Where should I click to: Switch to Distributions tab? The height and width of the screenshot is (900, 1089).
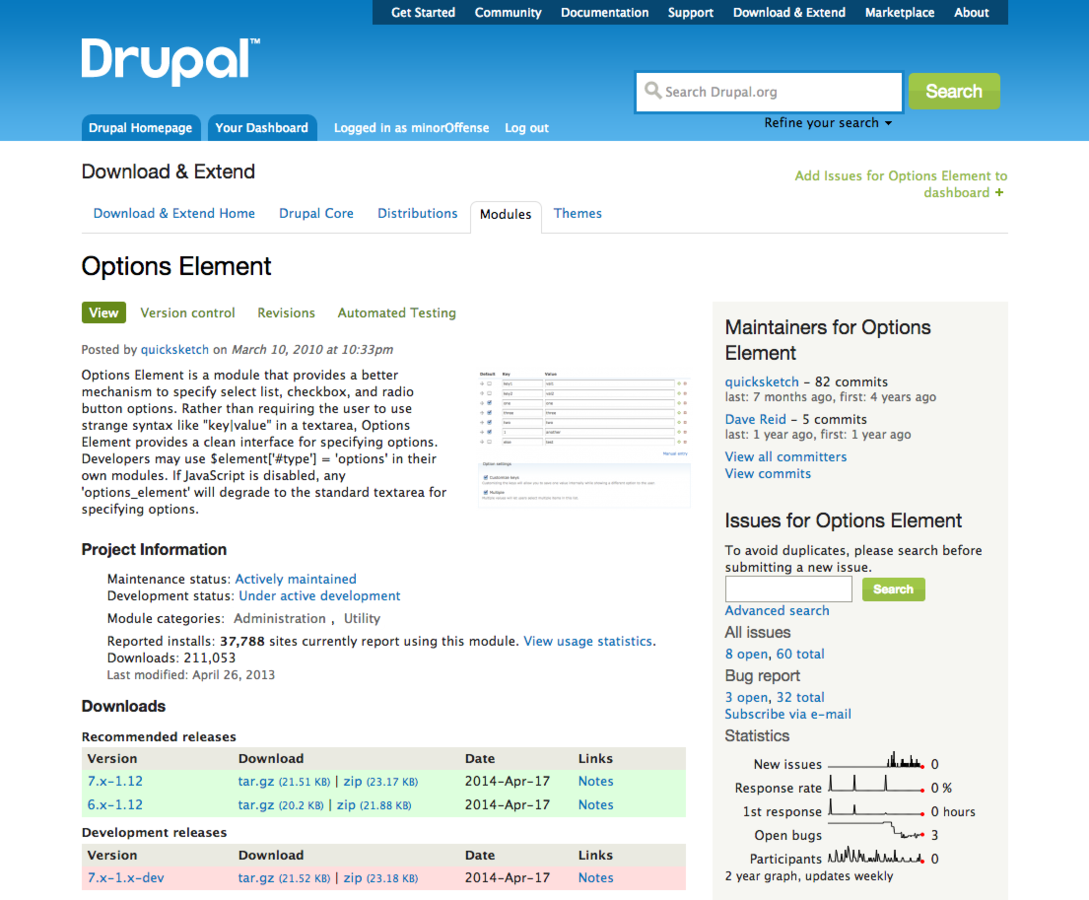point(417,213)
